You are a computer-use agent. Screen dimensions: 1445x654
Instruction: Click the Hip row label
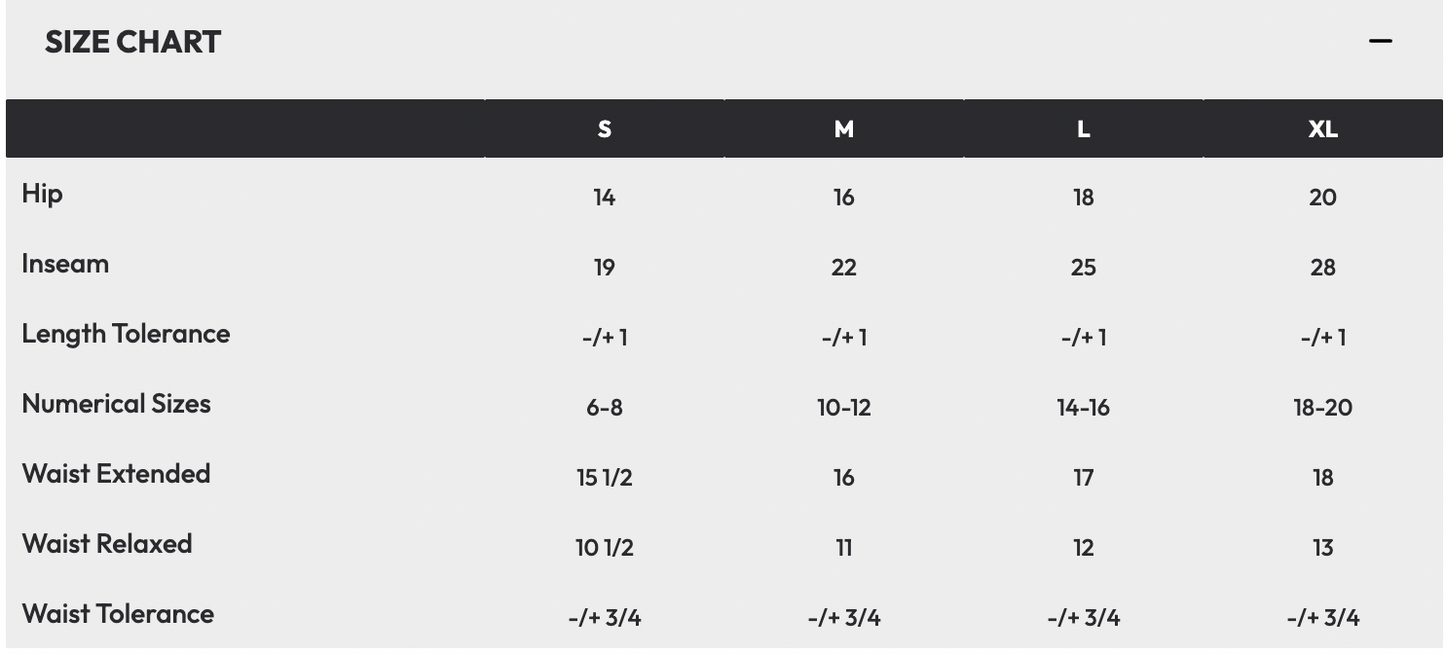pyautogui.click(x=42, y=193)
